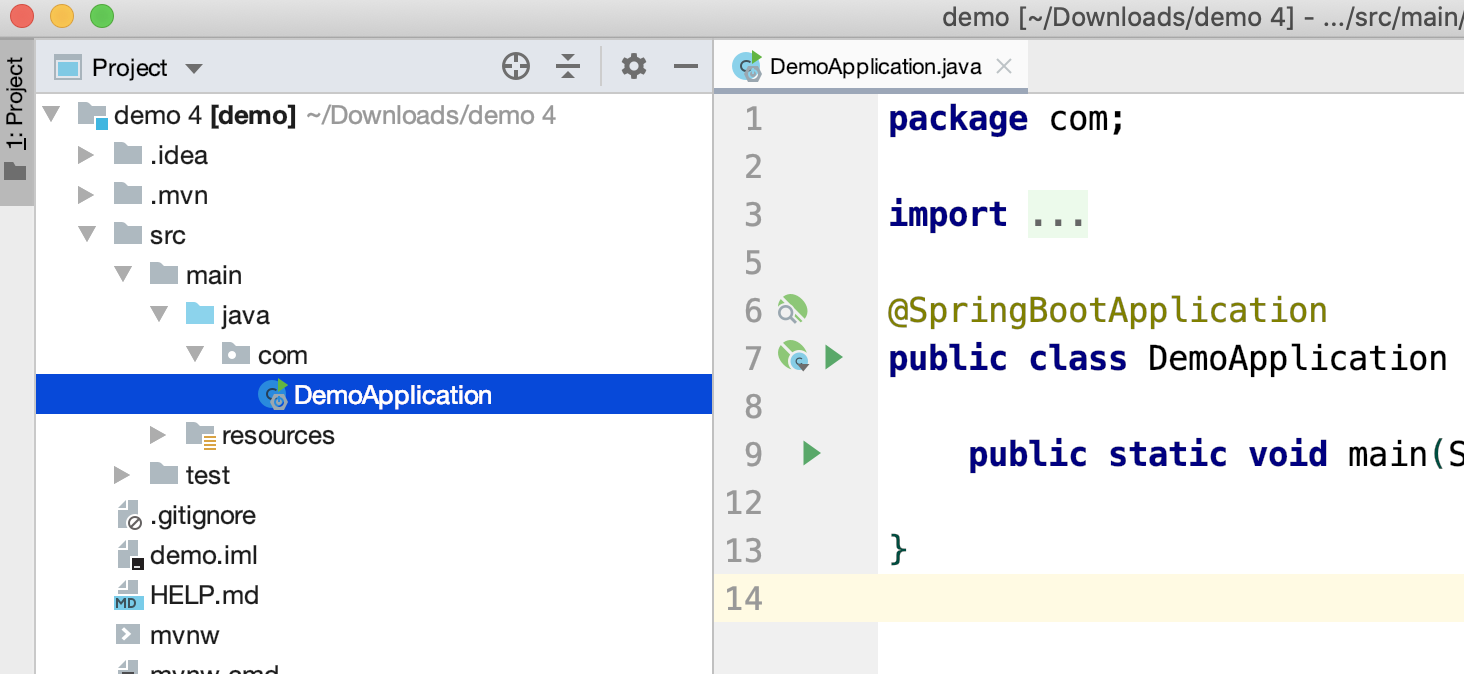This screenshot has height=674, width=1464.
Task: Collapse the com package arrow
Action: pyautogui.click(x=195, y=355)
